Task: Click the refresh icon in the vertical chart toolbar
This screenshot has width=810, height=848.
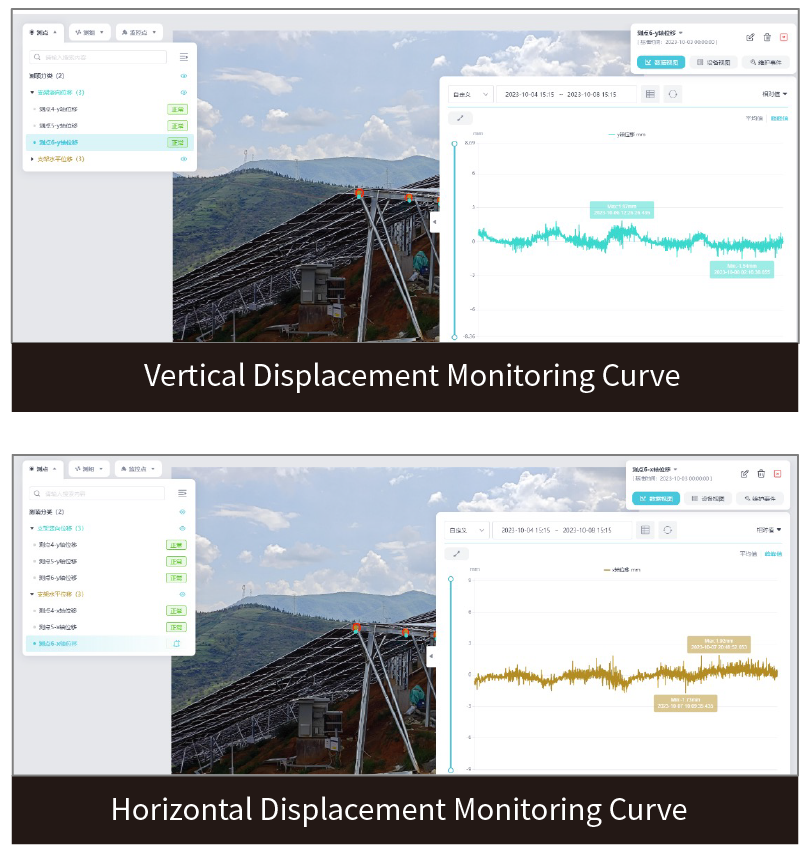Action: (673, 94)
